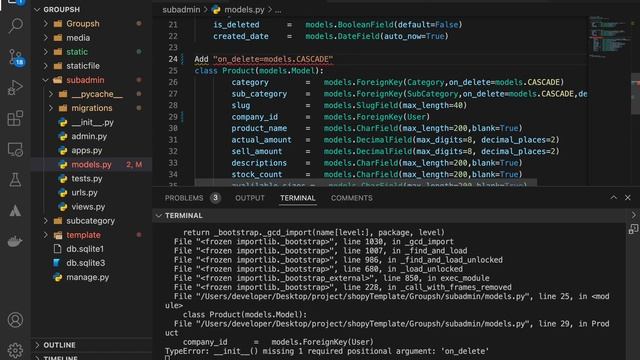640x360 pixels.
Task: Click 'class Product' on line 25
Action: point(224,71)
